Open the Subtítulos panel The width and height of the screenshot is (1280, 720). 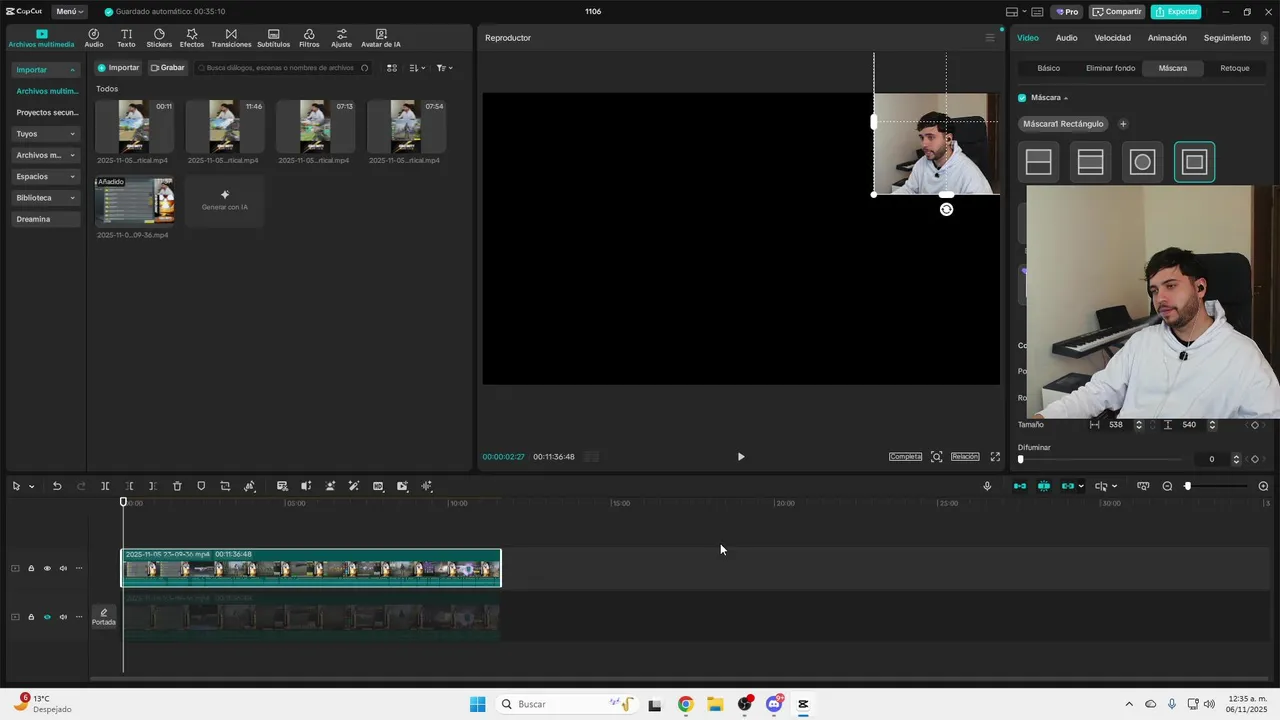coord(273,38)
